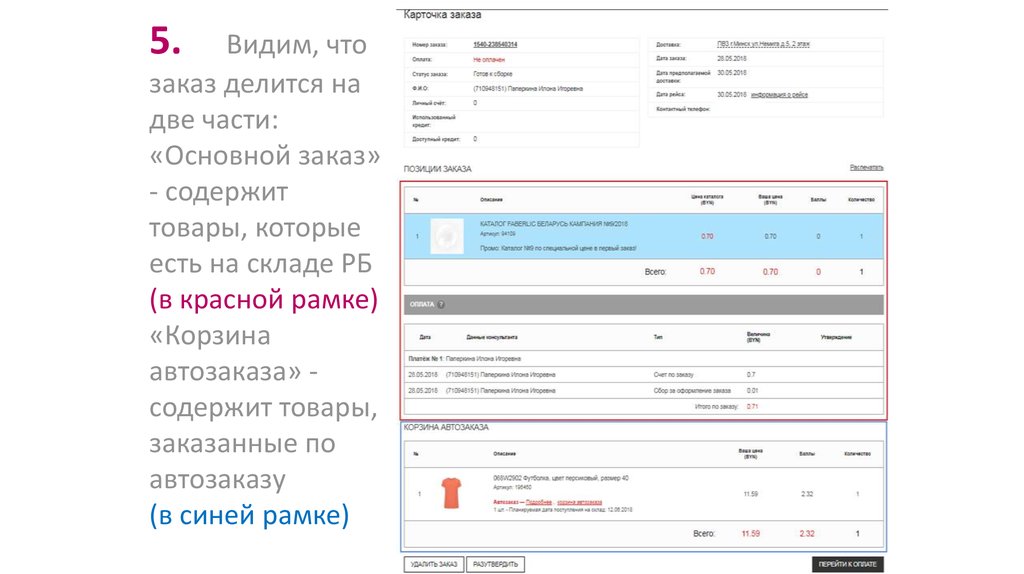The image size is (1024, 574).
Task: Click the УДАЛИТЬ ЗАКАЗ button
Action: click(x=434, y=564)
